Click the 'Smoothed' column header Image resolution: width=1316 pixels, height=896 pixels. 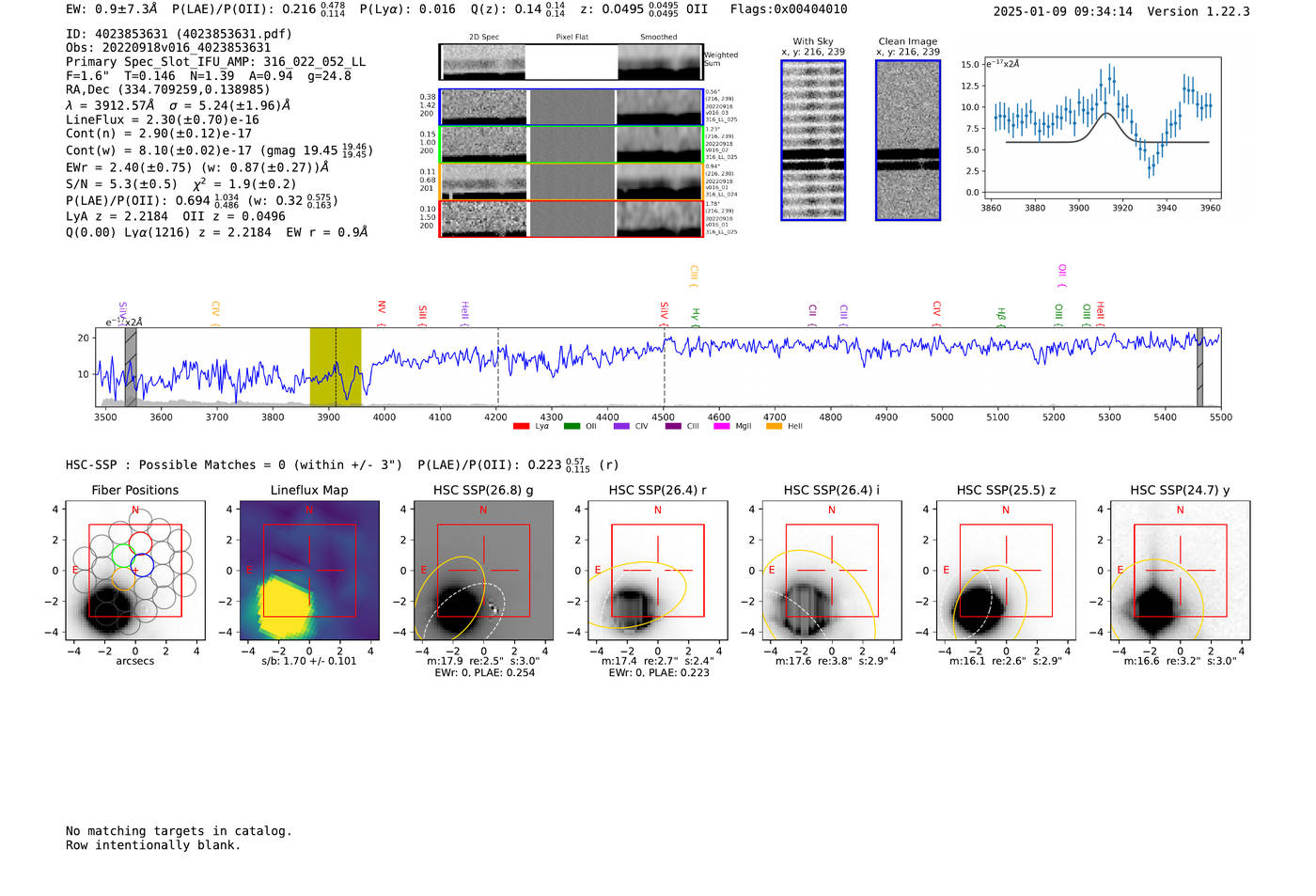659,38
